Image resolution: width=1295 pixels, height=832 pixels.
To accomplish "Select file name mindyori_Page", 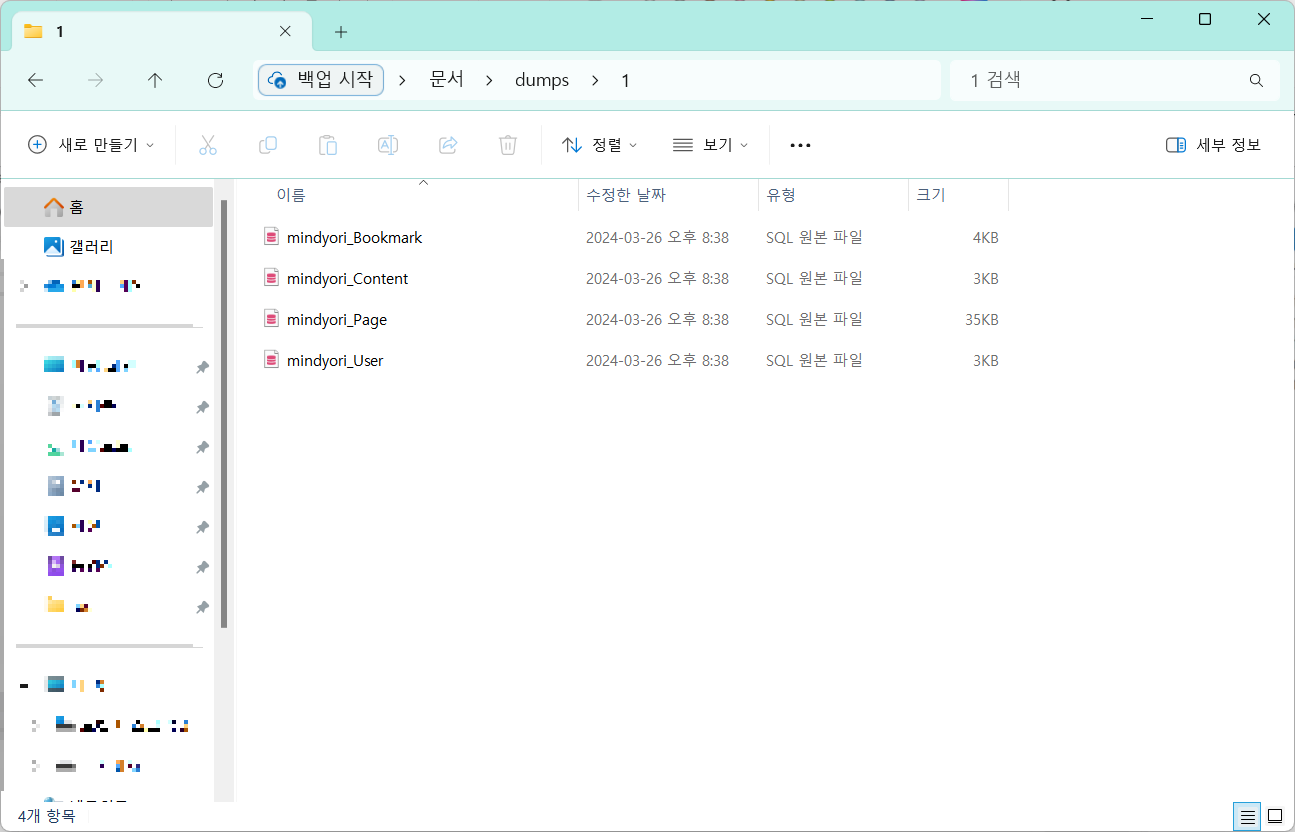I will point(336,320).
